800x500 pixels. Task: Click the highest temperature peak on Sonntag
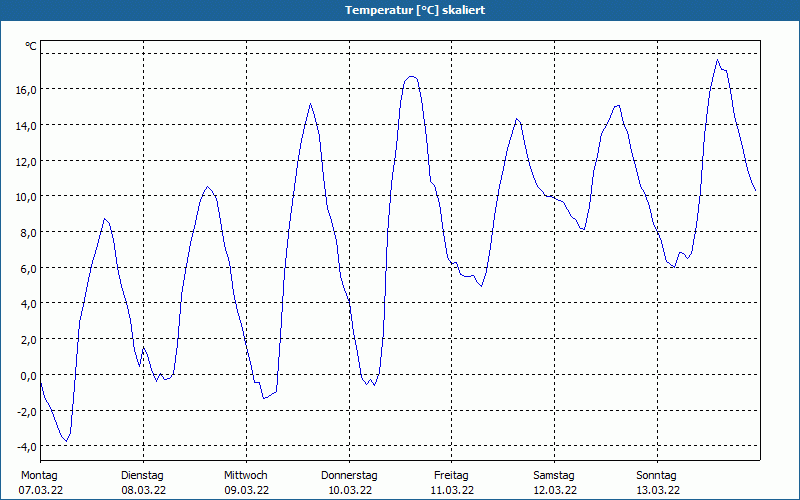pyautogui.click(x=718, y=60)
